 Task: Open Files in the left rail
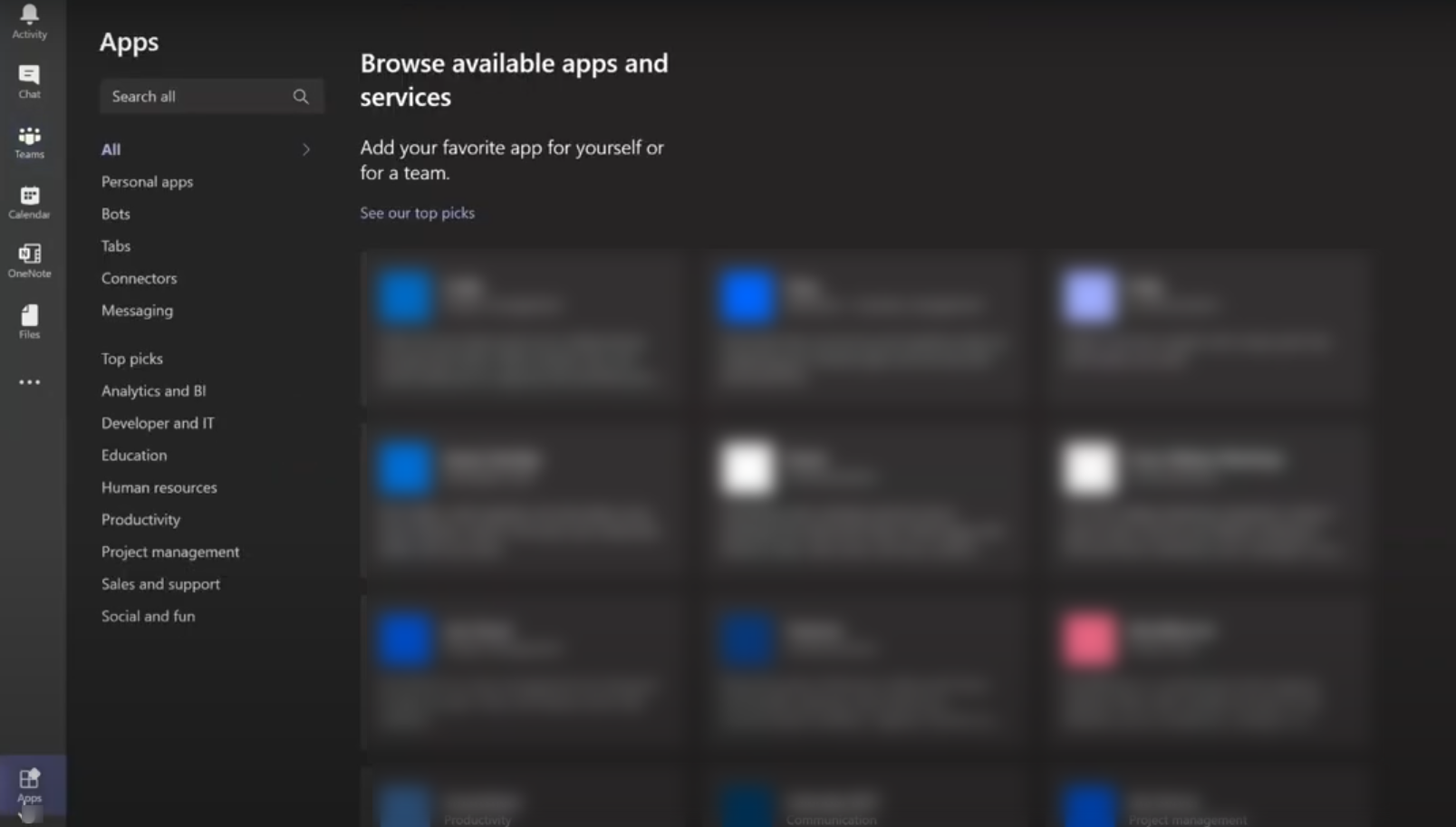(x=29, y=322)
